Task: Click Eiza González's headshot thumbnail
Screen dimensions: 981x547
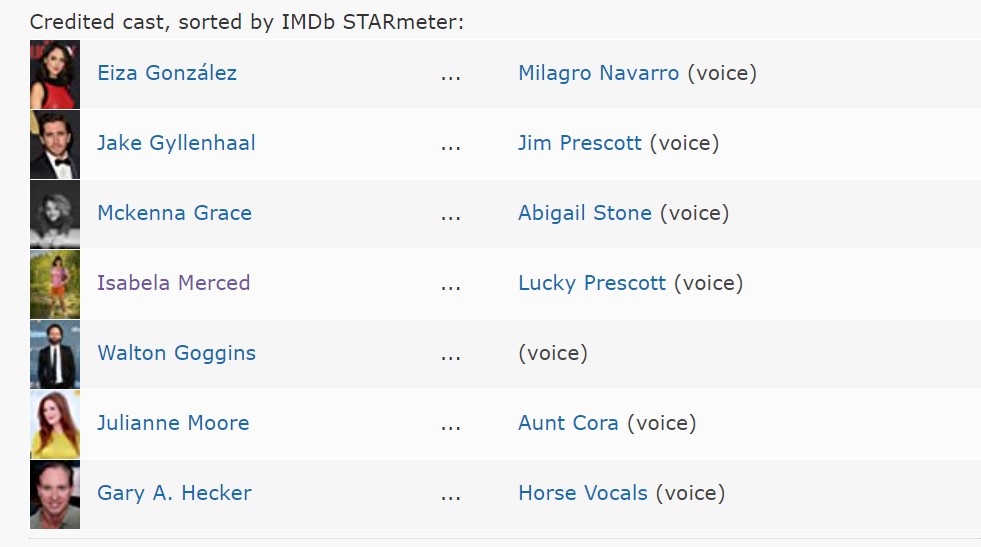Action: pos(55,74)
